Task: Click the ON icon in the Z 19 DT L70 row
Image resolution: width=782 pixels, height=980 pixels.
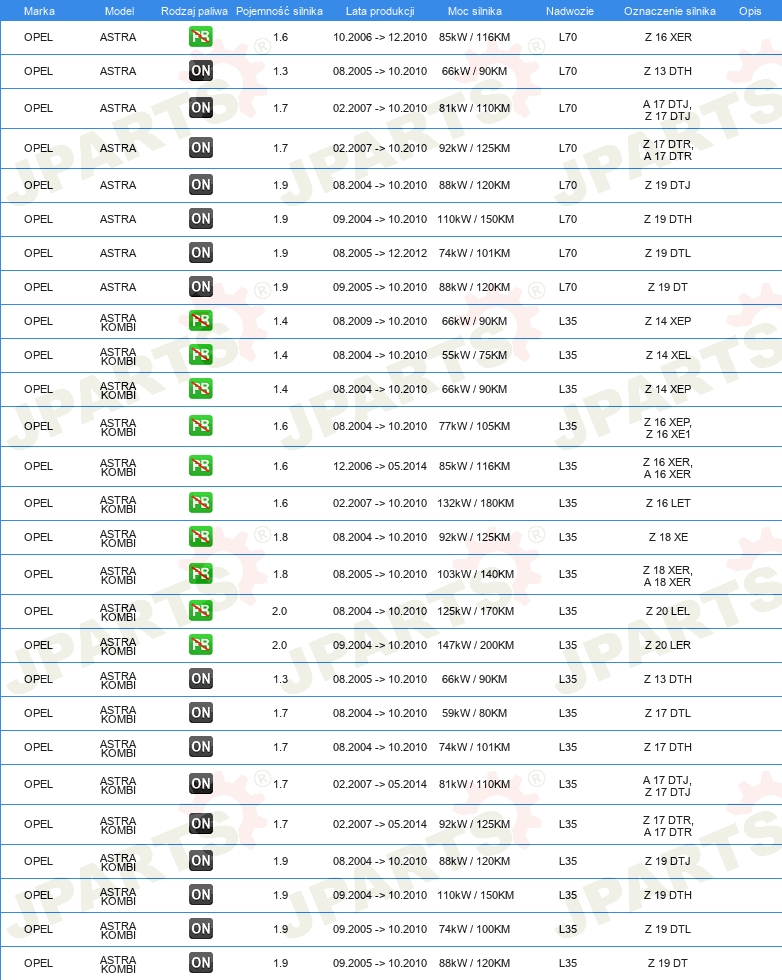Action: [x=201, y=287]
